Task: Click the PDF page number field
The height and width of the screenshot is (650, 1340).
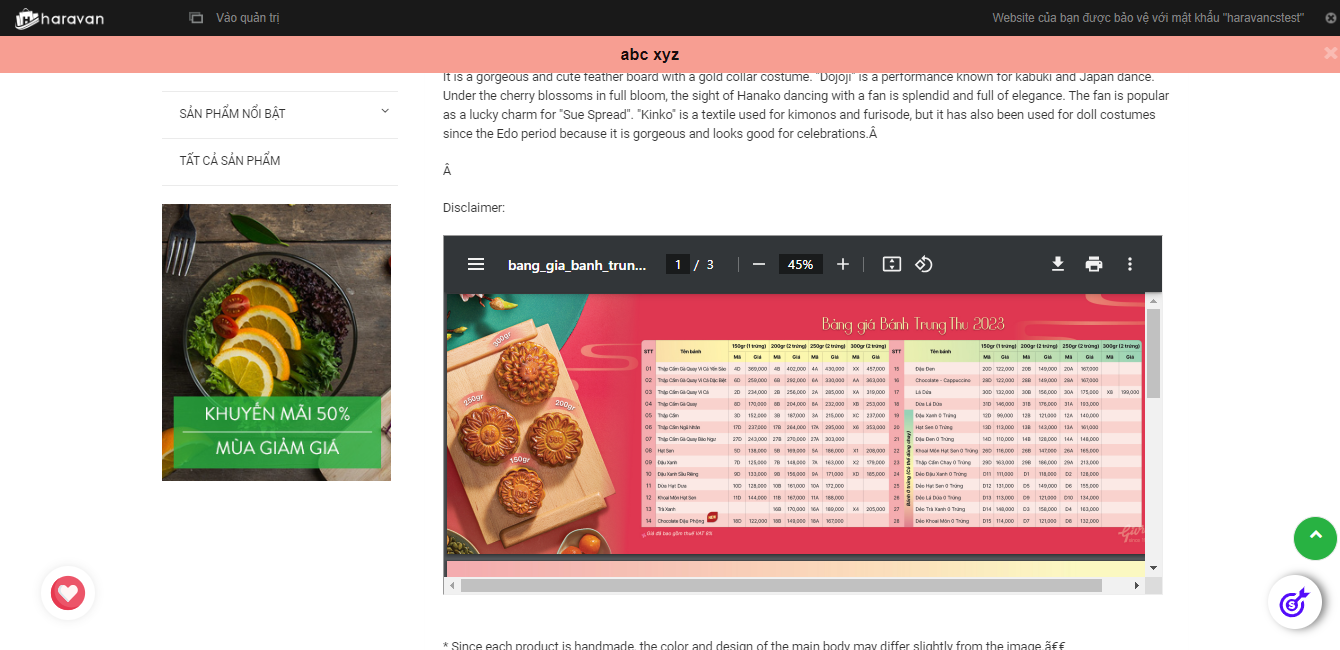Action: (x=678, y=264)
